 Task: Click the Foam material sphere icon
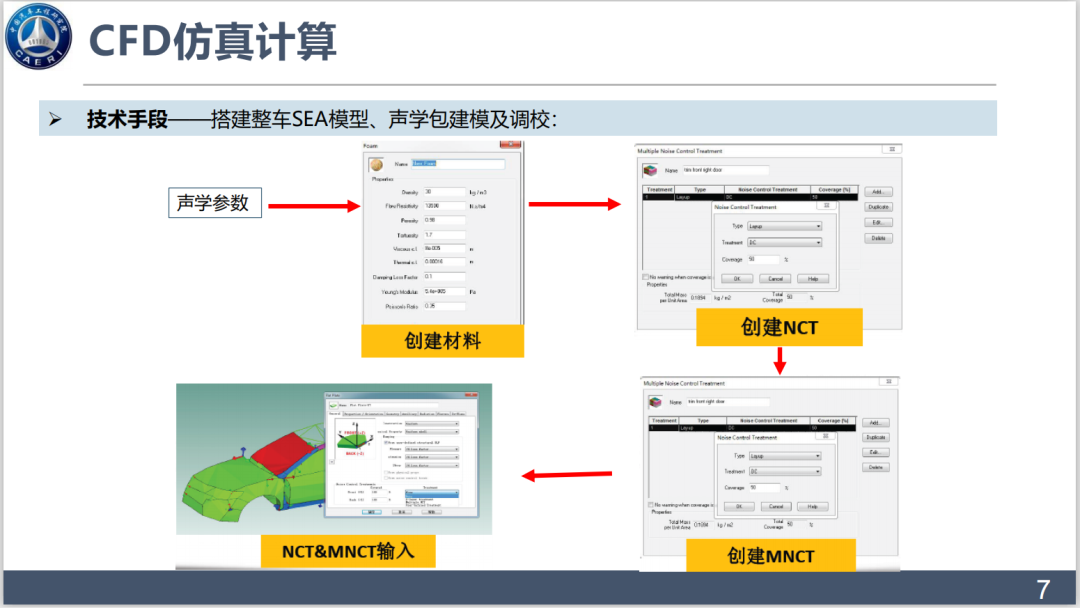377,165
